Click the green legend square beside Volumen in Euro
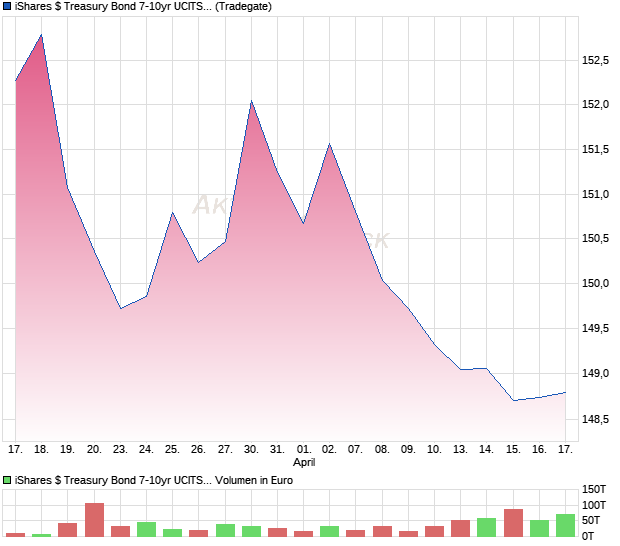The width and height of the screenshot is (620, 546). [x=7, y=480]
